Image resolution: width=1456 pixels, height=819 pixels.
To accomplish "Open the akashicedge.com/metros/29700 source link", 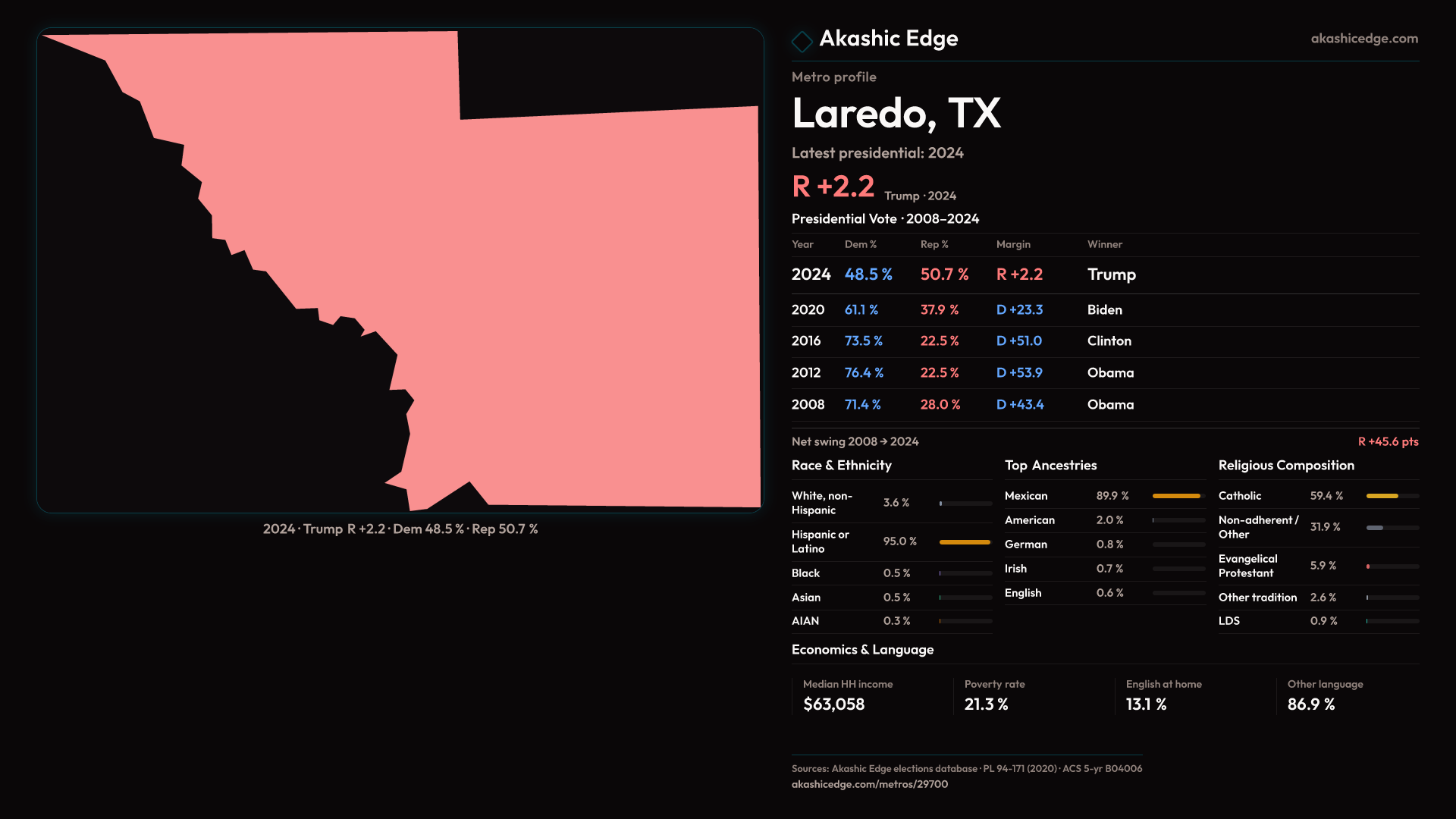I will 869,784.
